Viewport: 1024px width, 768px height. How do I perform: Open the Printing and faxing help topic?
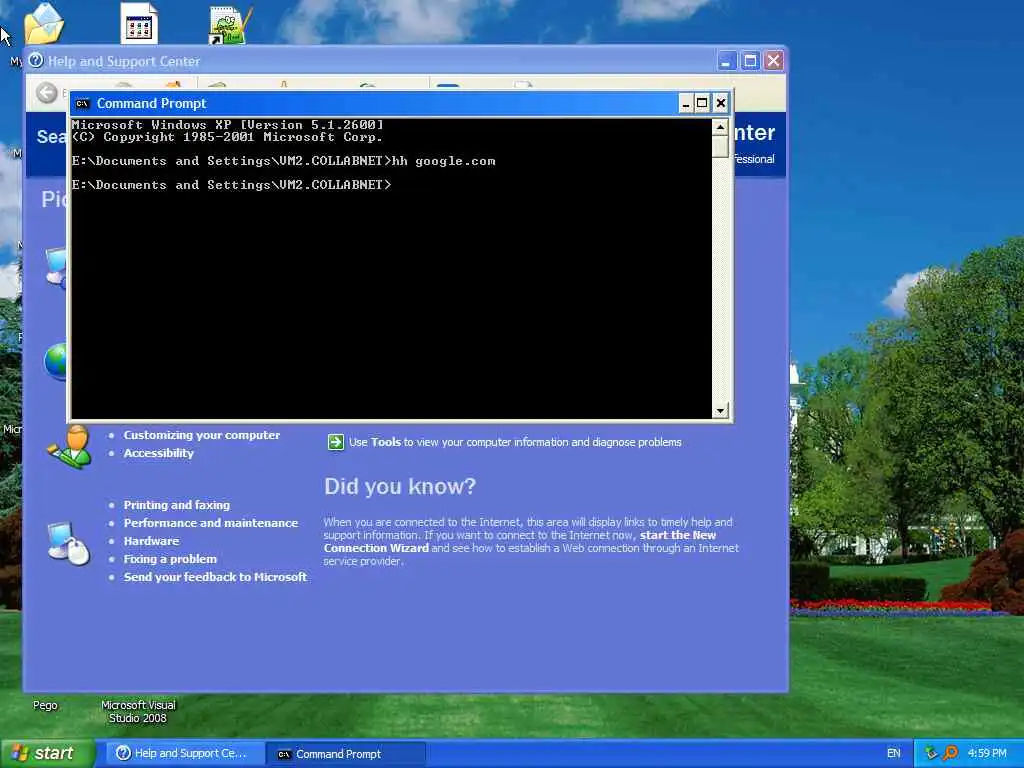(x=177, y=505)
